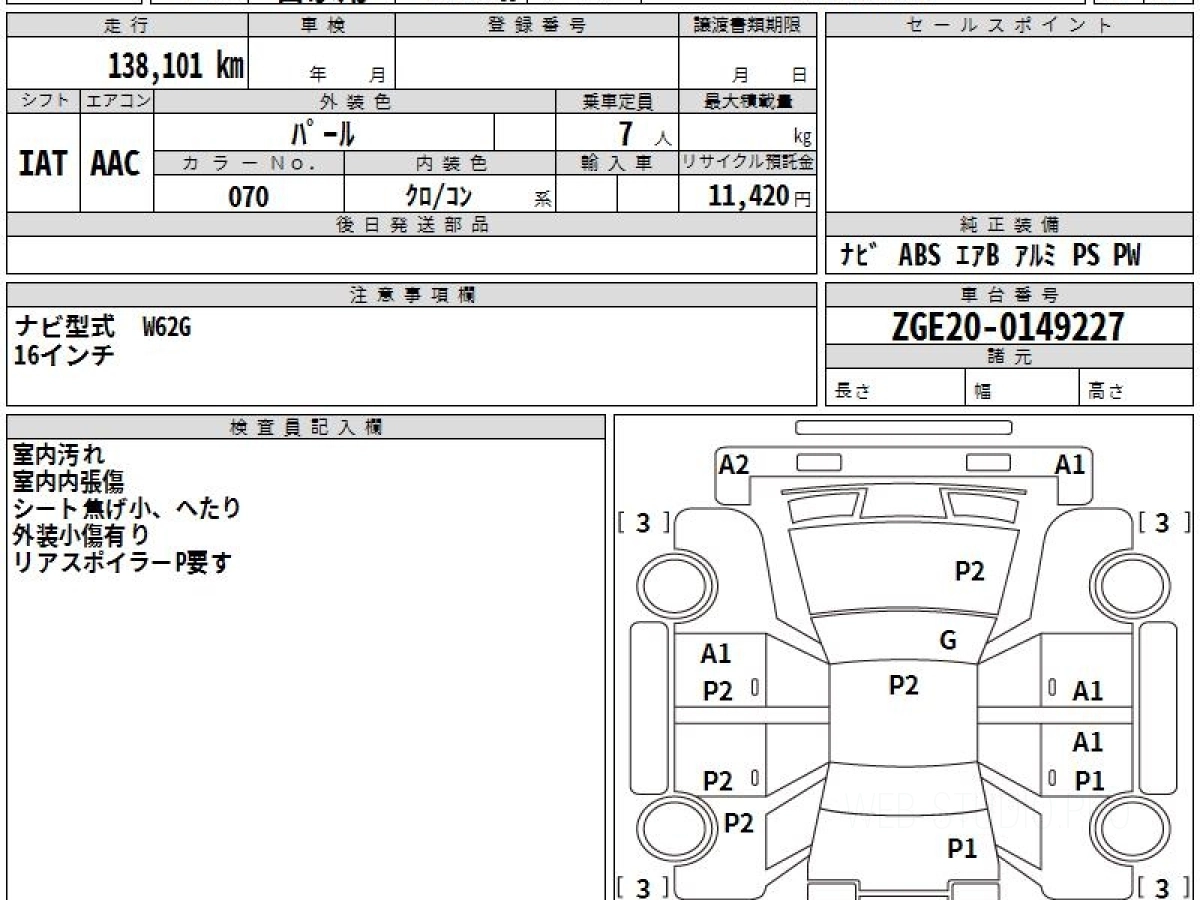Screen dimensions: 1200x900
Task: Click the 内装色 header
Action: tap(450, 163)
